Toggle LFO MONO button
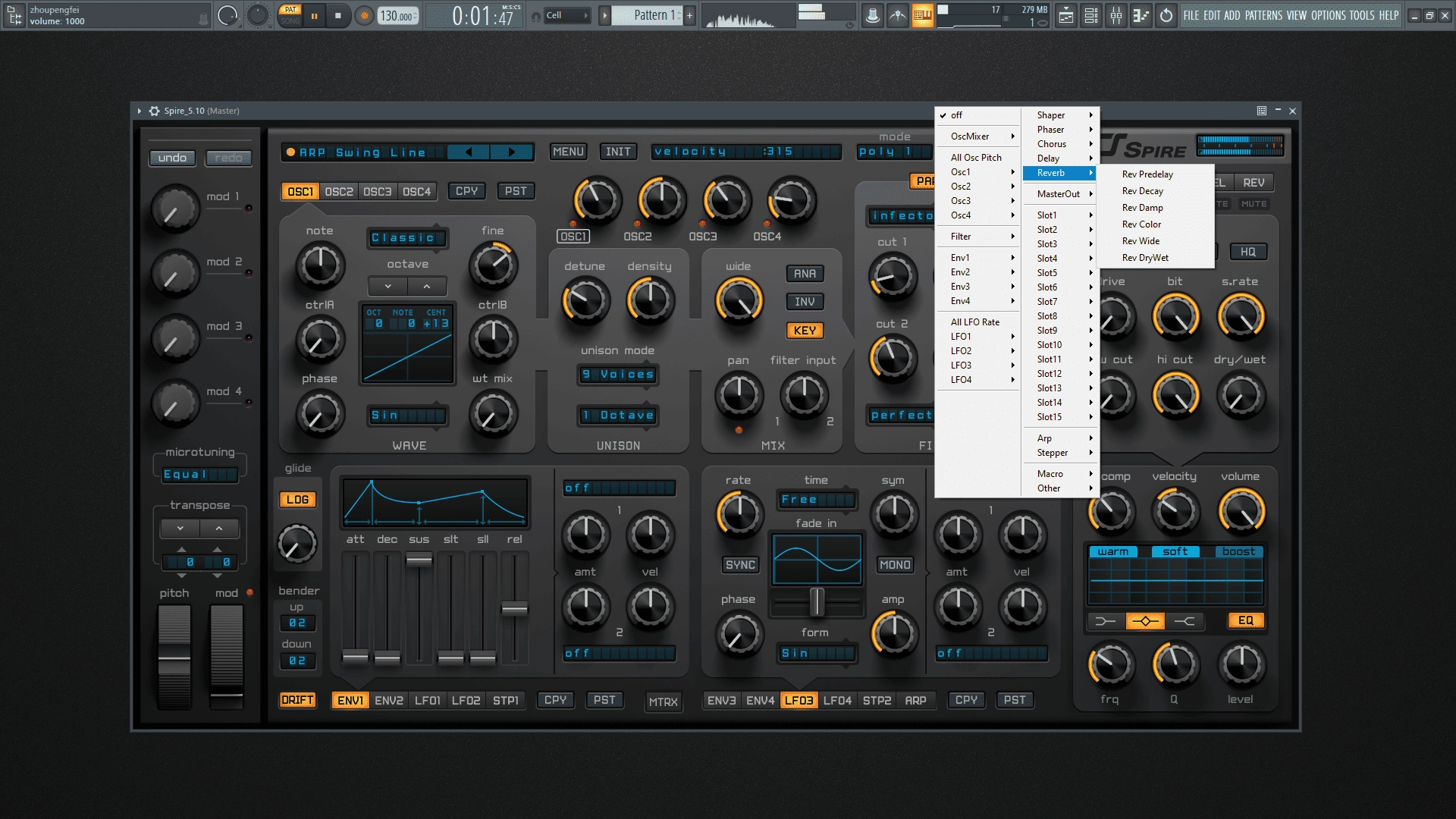The height and width of the screenshot is (819, 1456). [895, 565]
